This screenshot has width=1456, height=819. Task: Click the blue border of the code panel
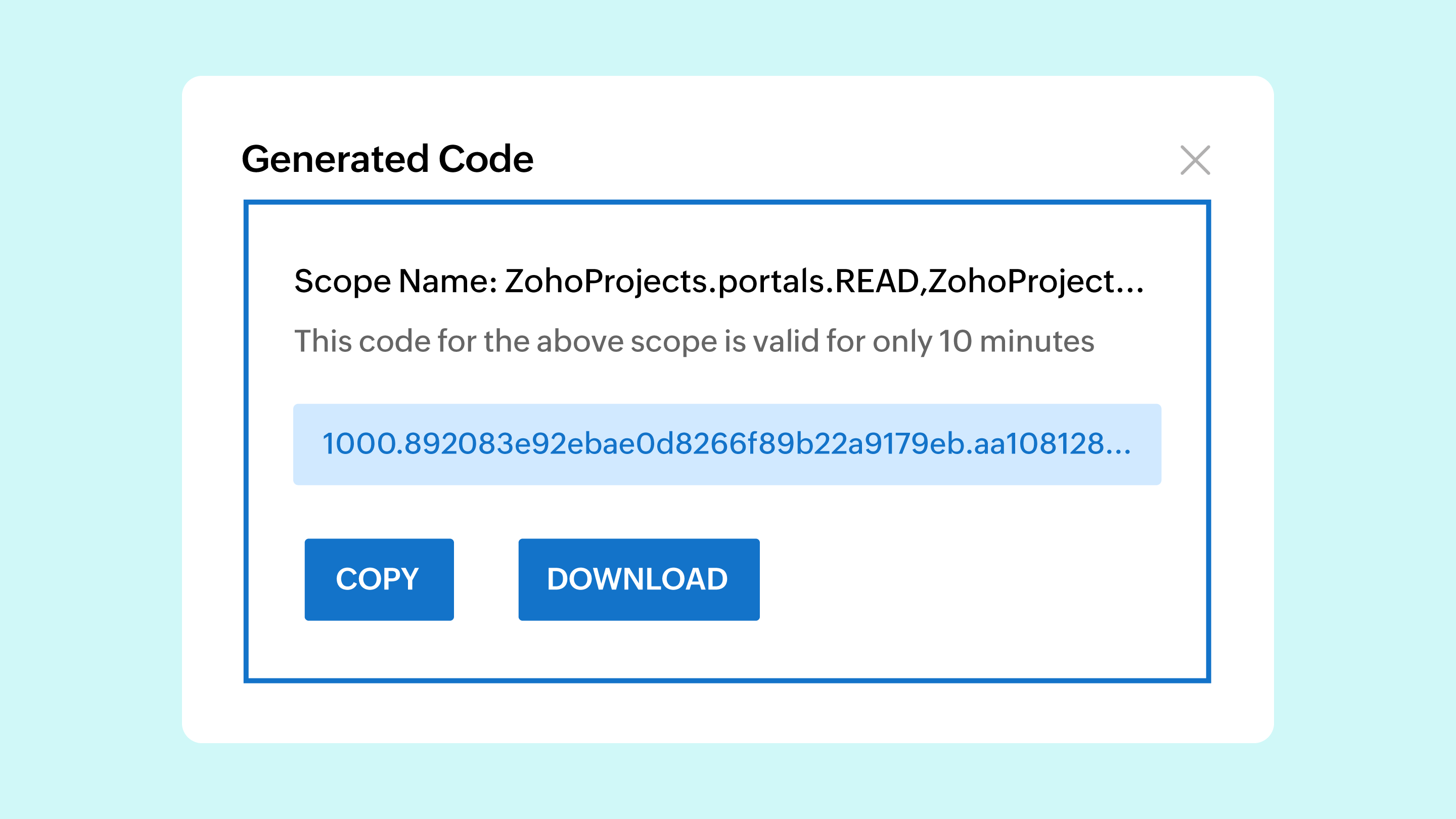pyautogui.click(x=727, y=202)
